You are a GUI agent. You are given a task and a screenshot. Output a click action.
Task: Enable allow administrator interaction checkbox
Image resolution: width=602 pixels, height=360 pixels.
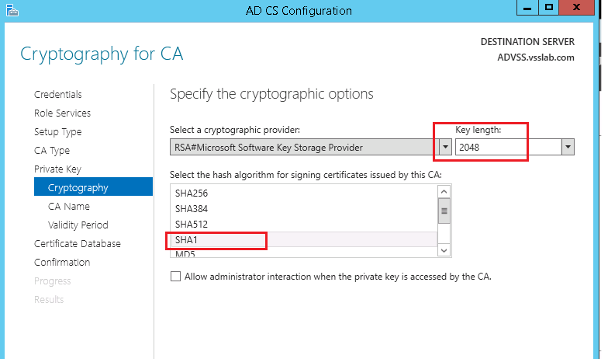coord(175,276)
